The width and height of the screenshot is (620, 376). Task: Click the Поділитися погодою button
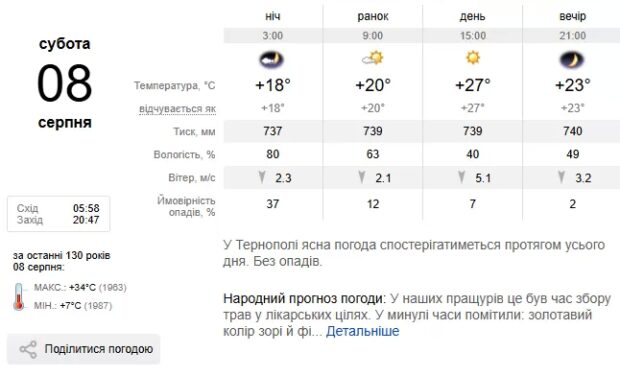(84, 350)
